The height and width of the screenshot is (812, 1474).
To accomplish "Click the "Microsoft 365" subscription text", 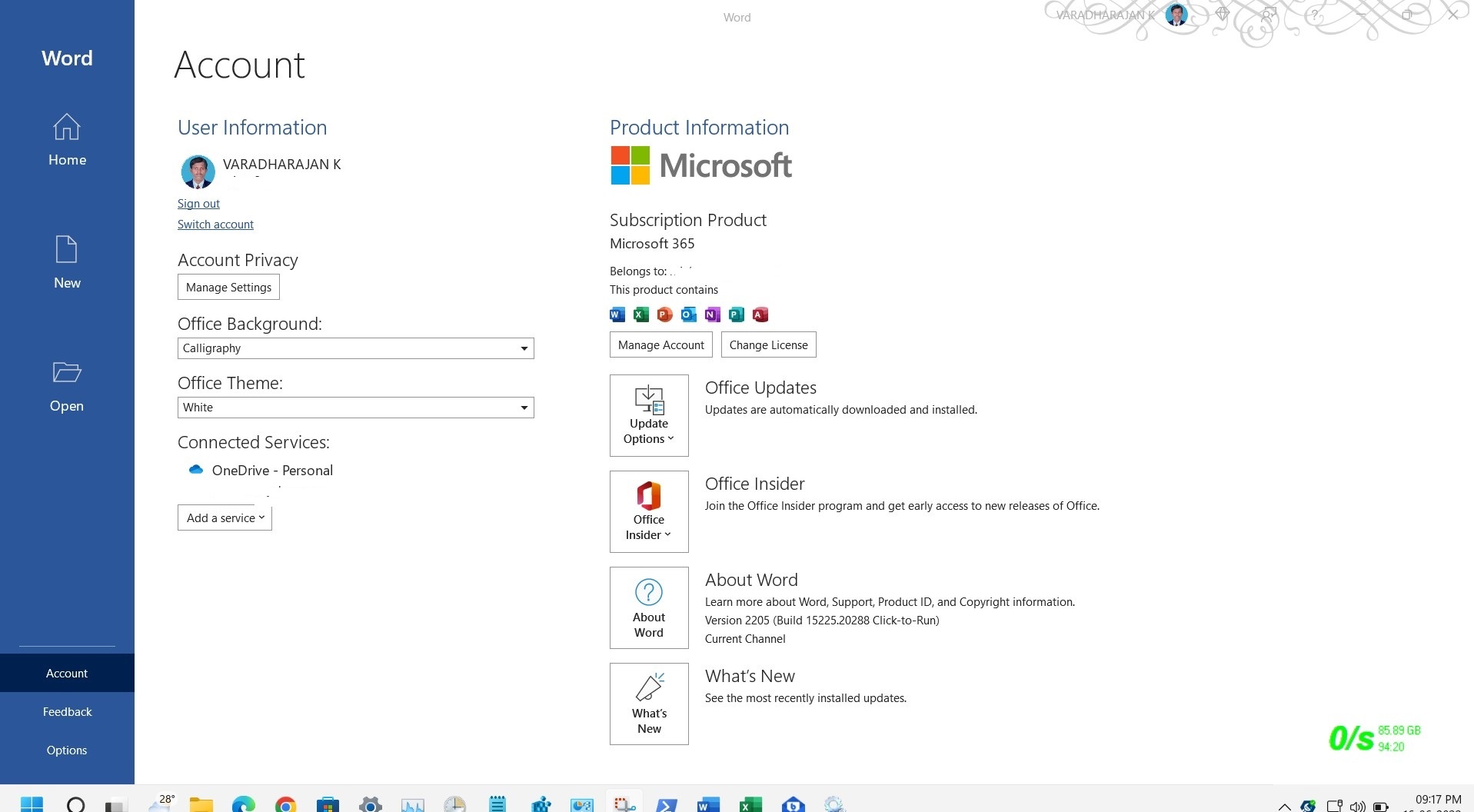I will tap(652, 243).
